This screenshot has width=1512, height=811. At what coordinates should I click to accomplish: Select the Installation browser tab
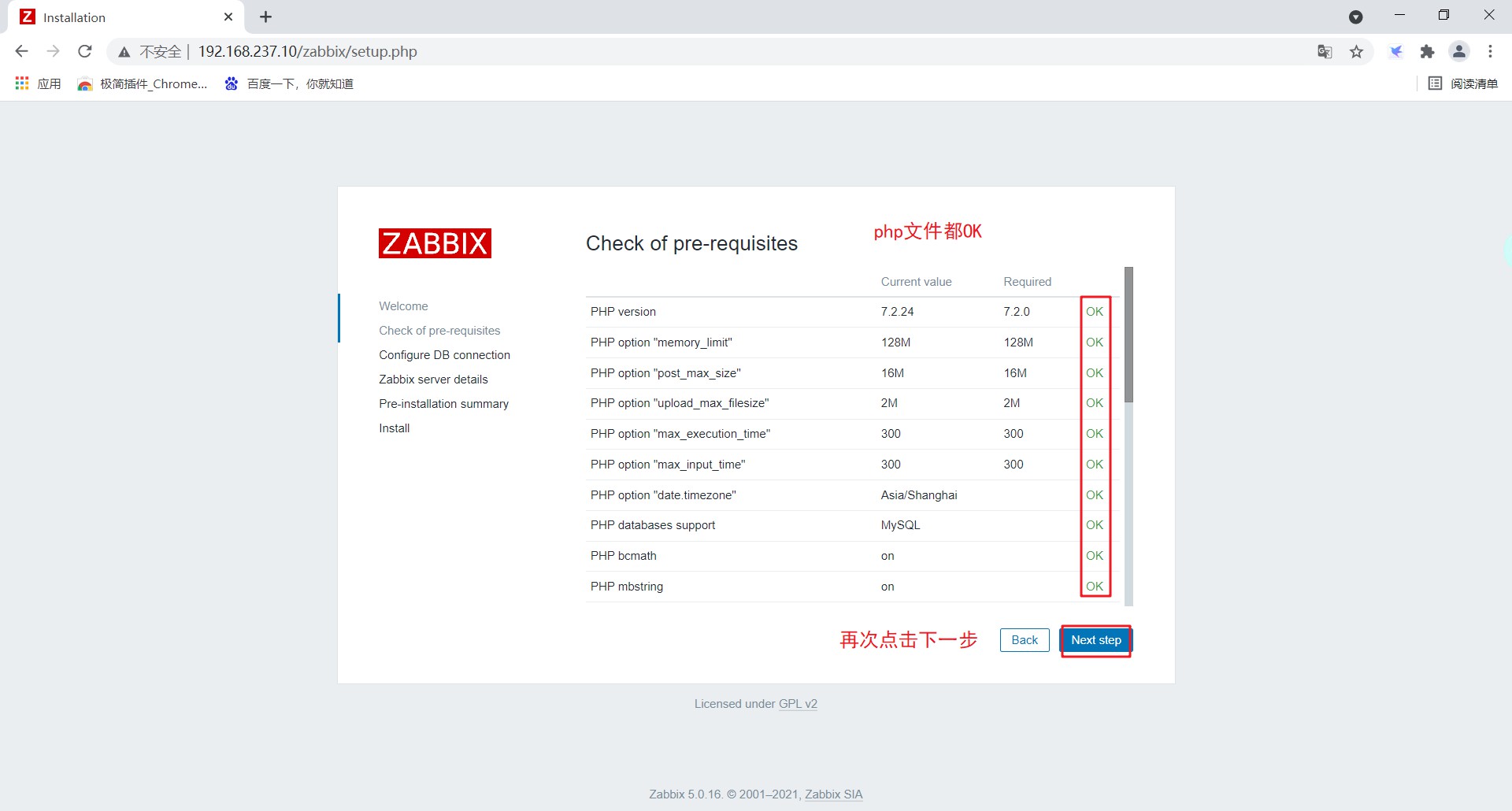click(x=126, y=17)
